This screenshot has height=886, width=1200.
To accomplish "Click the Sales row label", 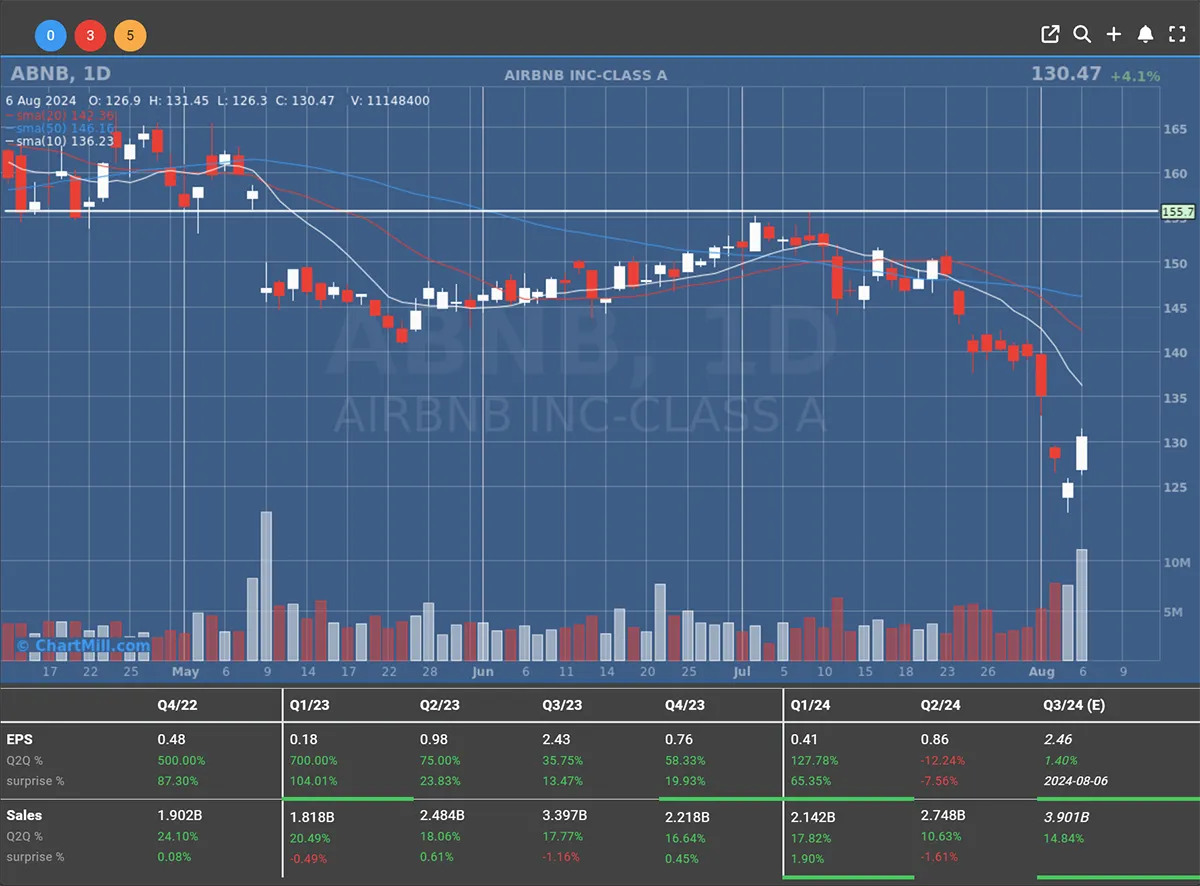I will (24, 816).
